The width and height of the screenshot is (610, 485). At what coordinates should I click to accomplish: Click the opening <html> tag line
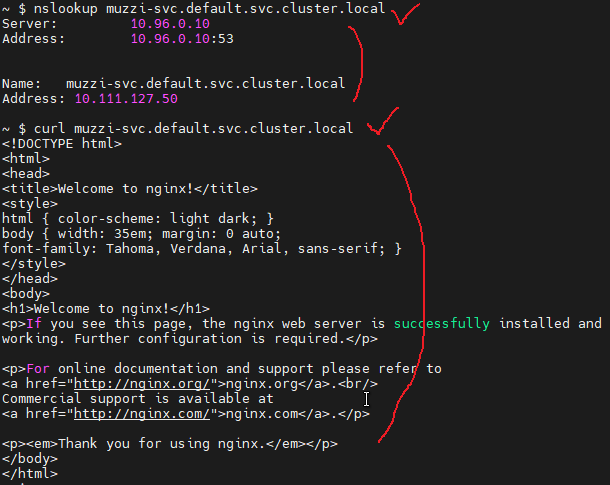(x=26, y=159)
